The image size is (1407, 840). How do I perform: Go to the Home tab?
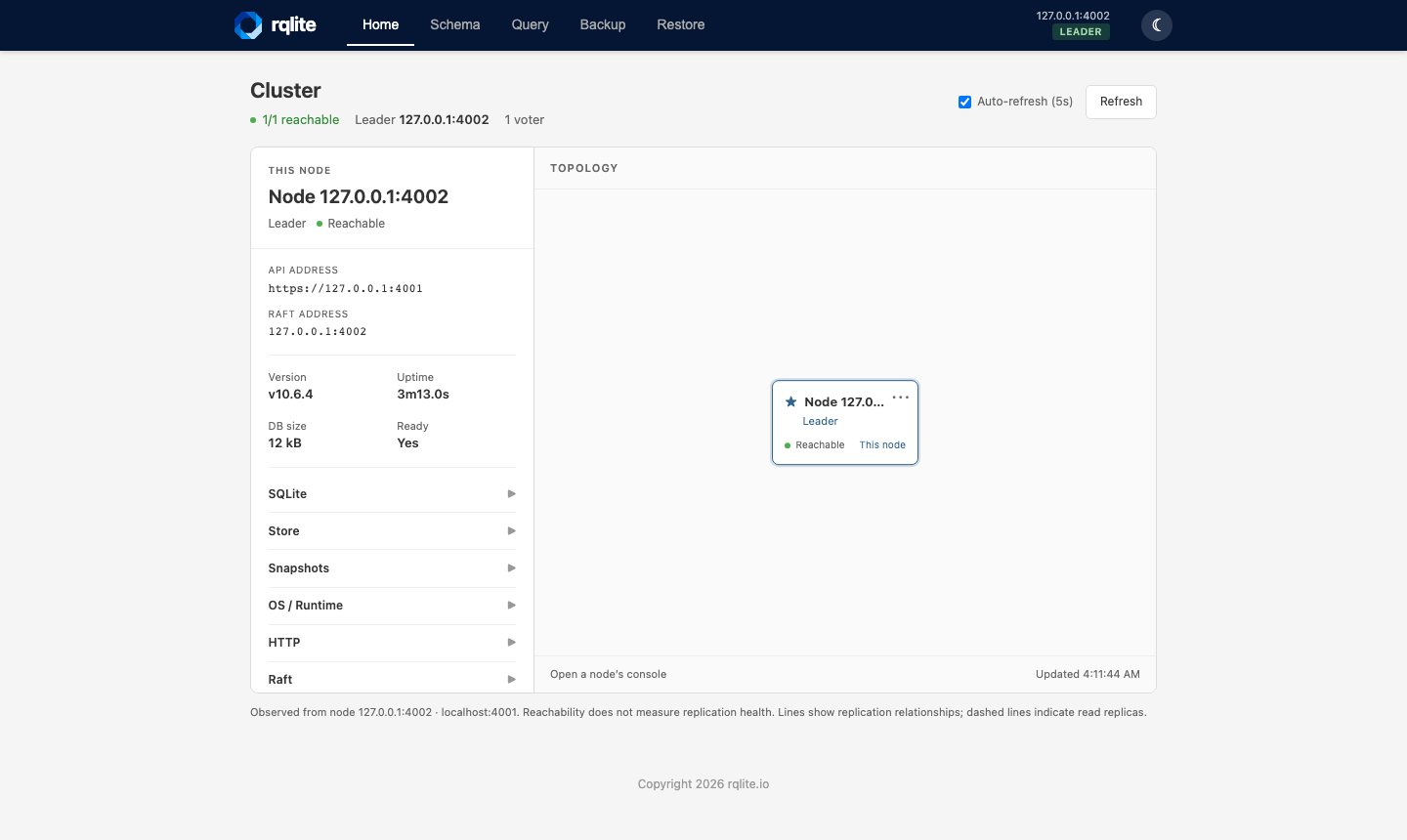click(x=380, y=25)
